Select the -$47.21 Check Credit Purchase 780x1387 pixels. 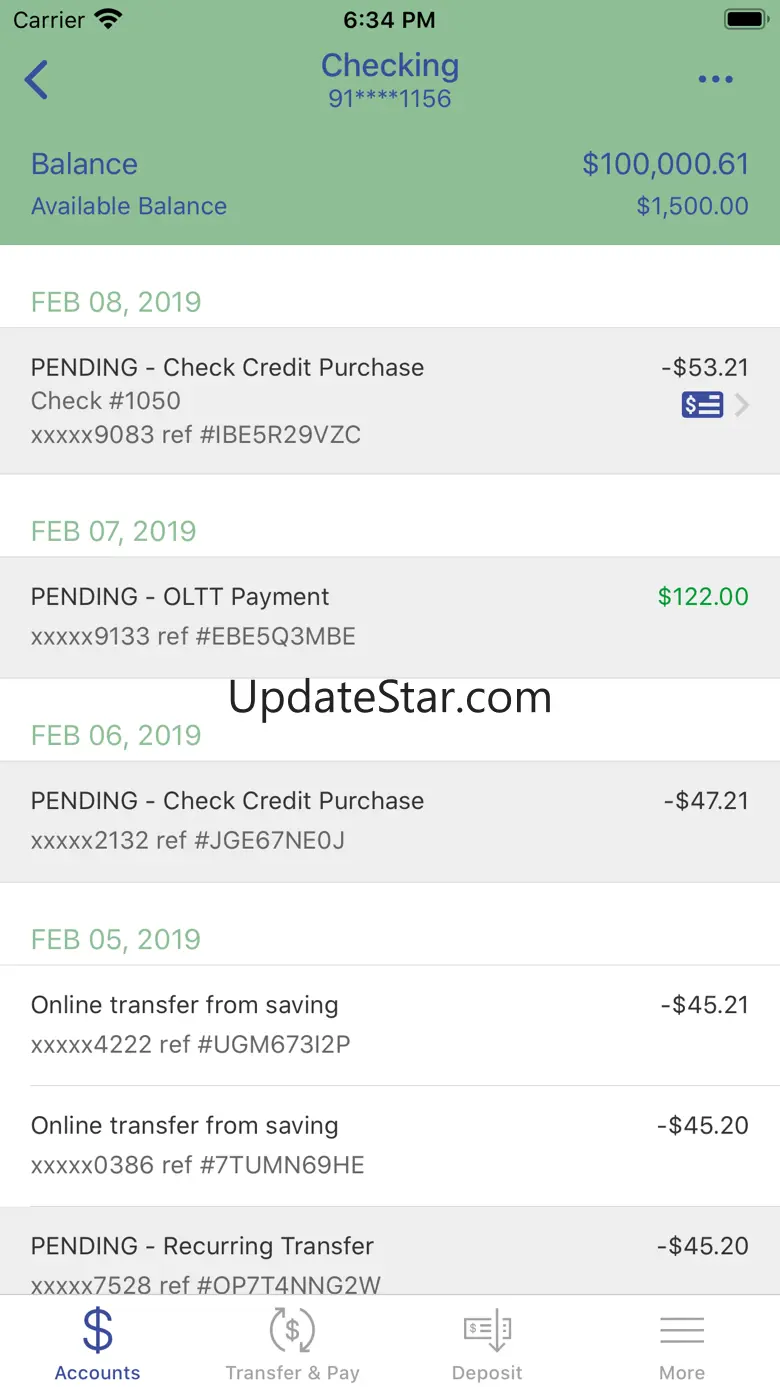[390, 821]
